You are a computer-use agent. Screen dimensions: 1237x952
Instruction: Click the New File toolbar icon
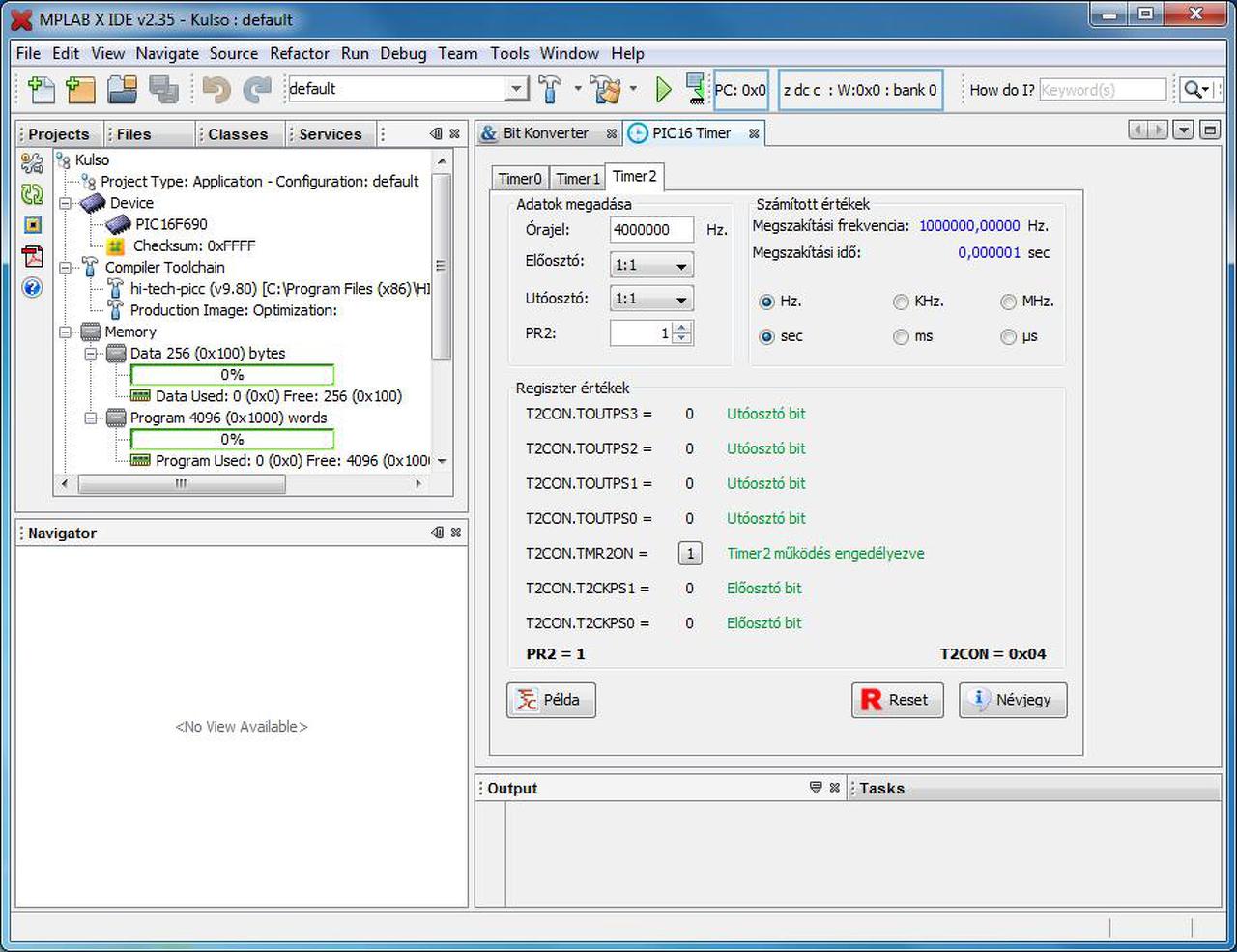(x=41, y=89)
